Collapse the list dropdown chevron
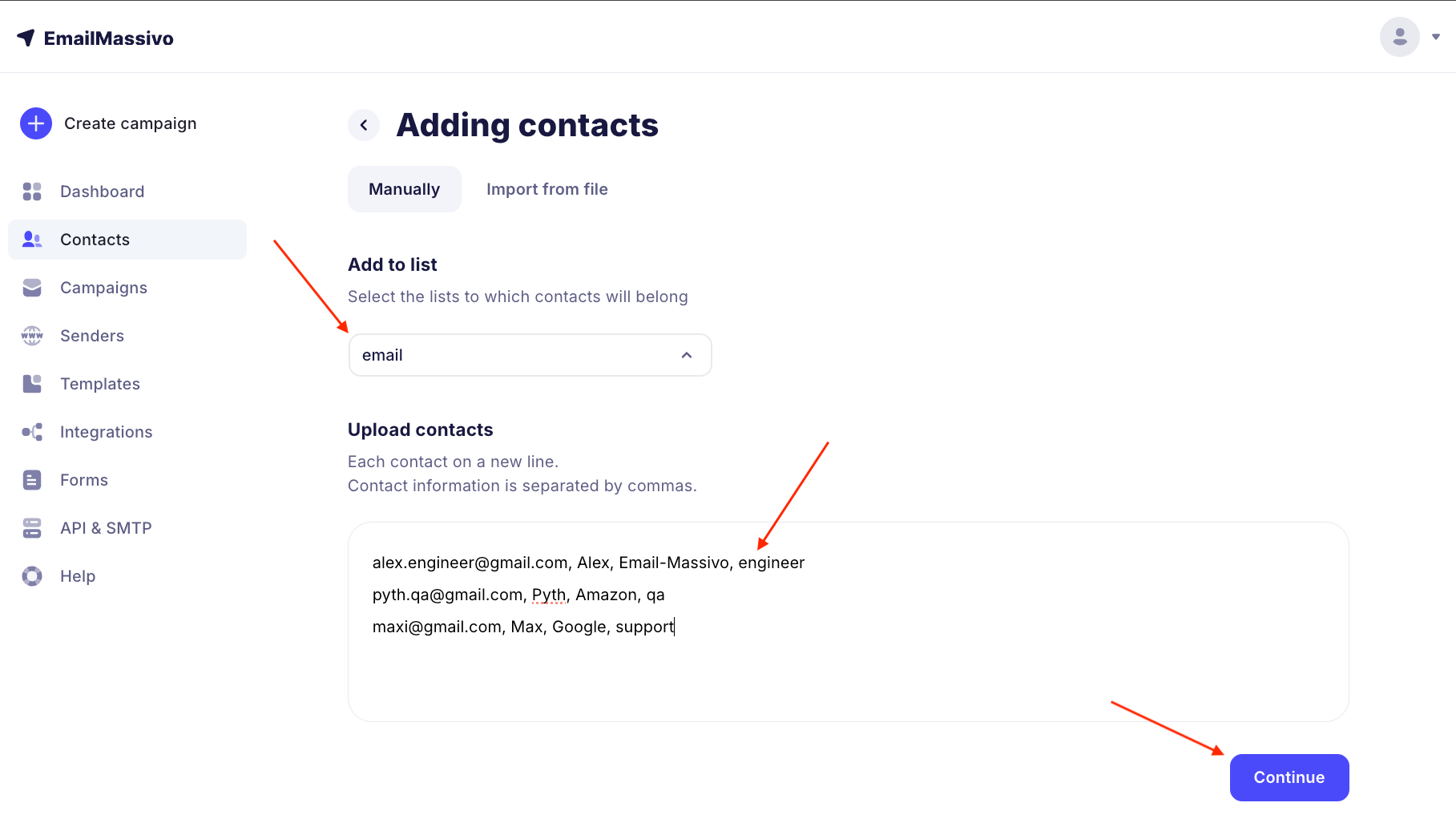 [x=687, y=355]
